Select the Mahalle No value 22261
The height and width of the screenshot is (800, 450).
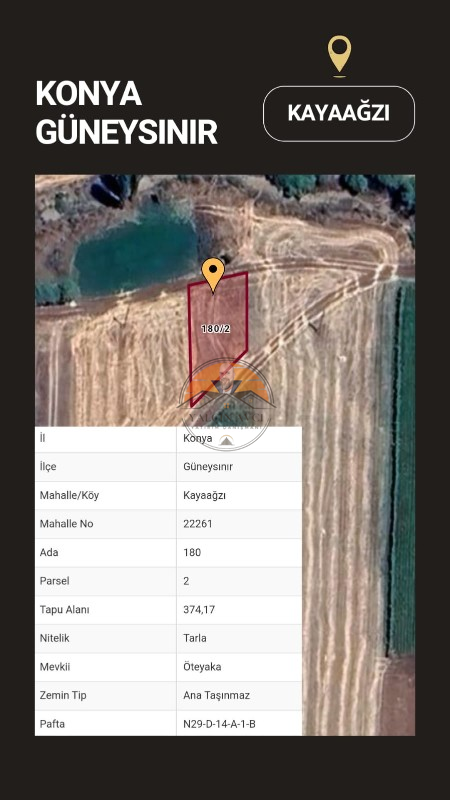point(198,524)
